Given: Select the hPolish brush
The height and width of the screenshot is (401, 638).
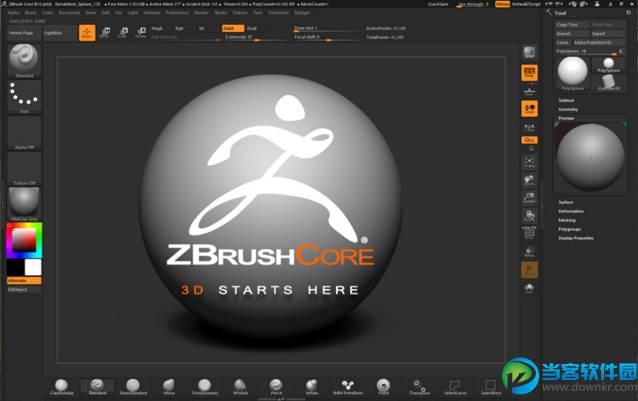Looking at the screenshot, I should 240,387.
